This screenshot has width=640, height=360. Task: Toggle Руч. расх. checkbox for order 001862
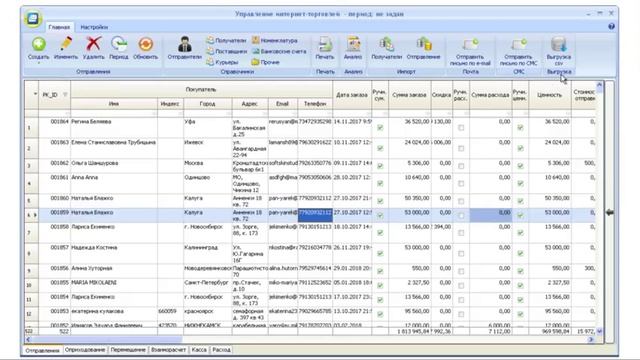pyautogui.click(x=461, y=166)
